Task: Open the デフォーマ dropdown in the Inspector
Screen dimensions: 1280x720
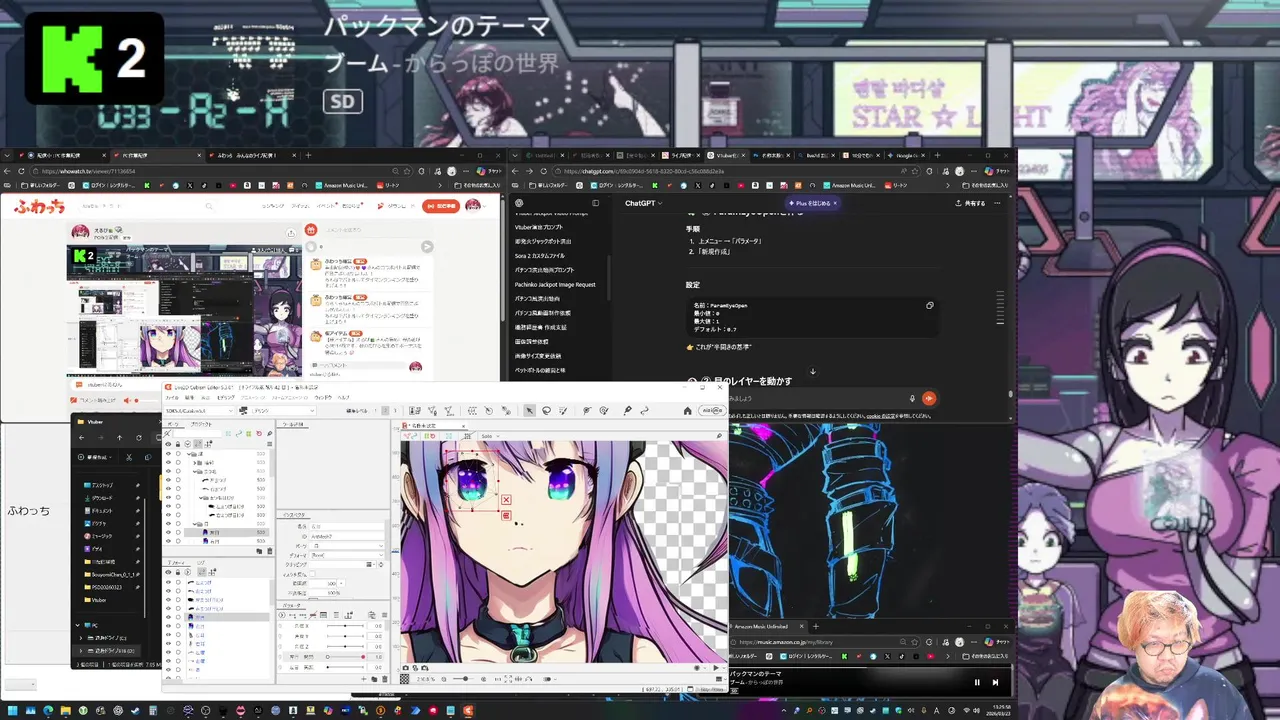Action: 347,555
